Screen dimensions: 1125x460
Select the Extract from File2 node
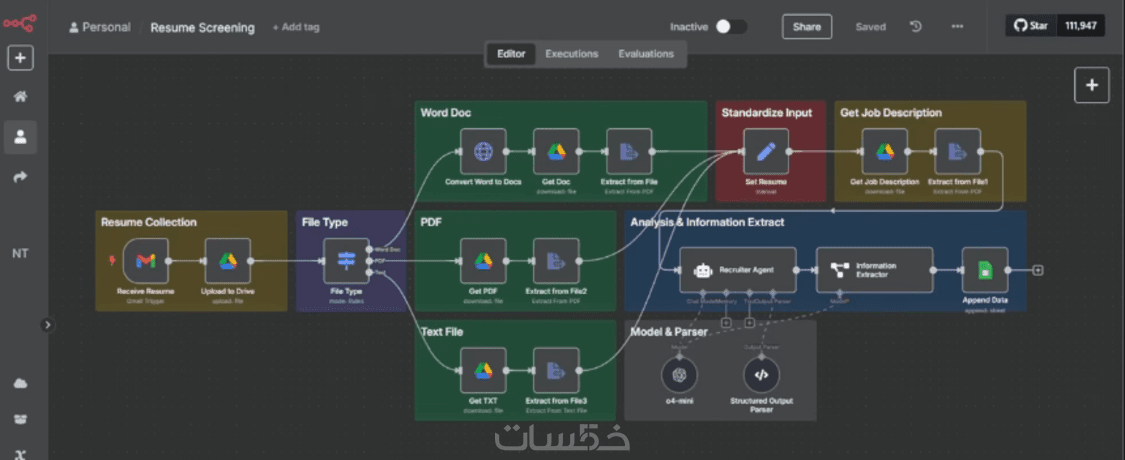(x=556, y=261)
